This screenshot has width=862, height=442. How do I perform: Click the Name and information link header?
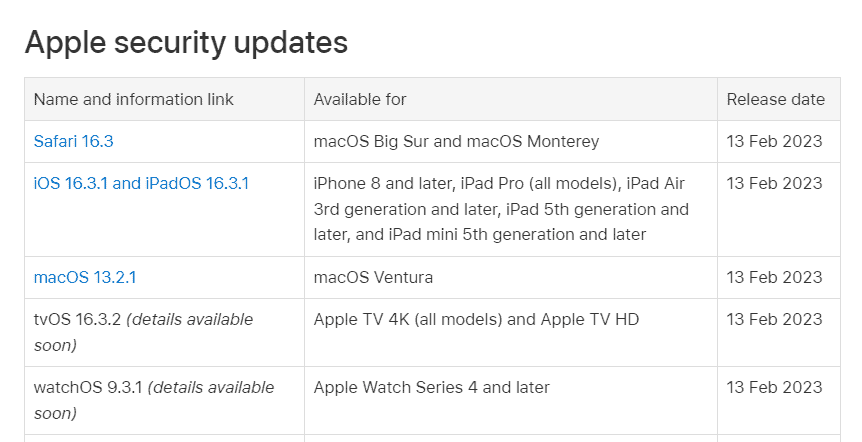tap(134, 100)
